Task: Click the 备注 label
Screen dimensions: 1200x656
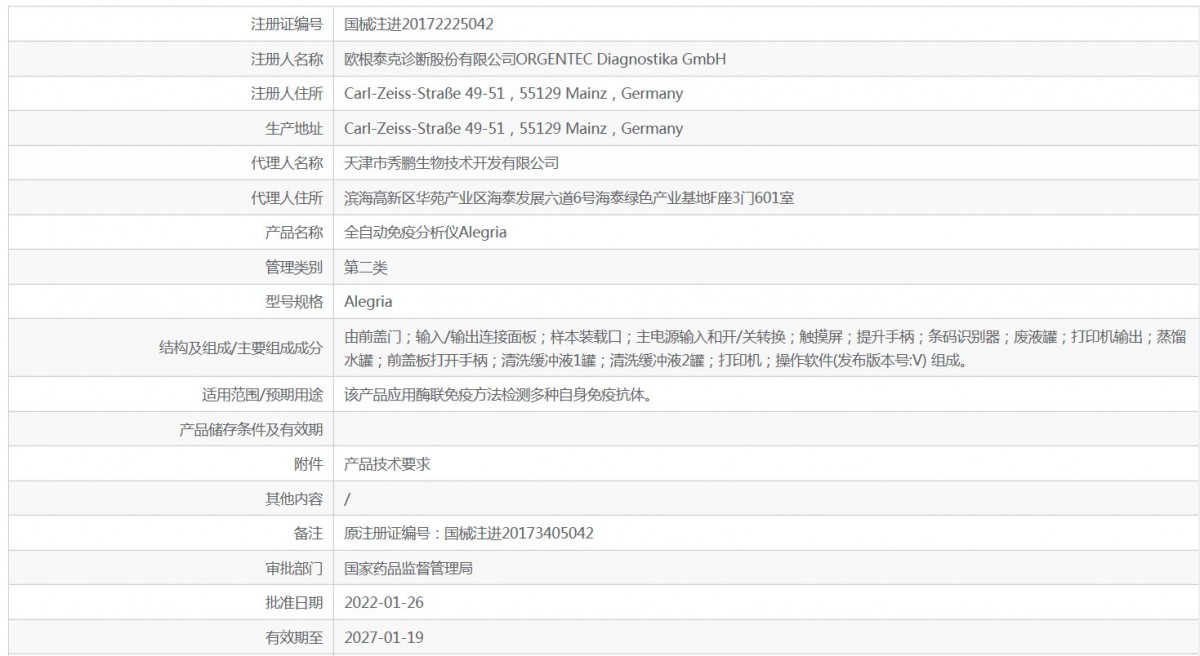Action: (309, 532)
